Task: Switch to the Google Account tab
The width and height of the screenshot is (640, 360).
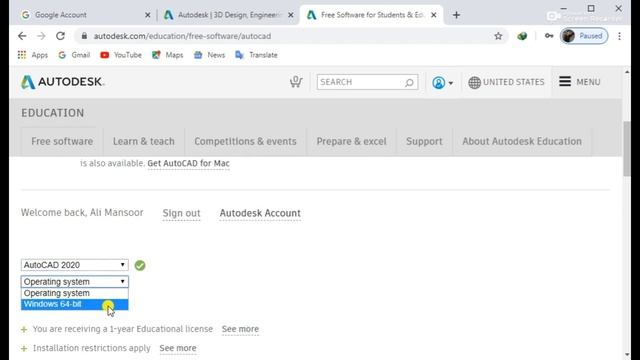Action: pos(82,15)
